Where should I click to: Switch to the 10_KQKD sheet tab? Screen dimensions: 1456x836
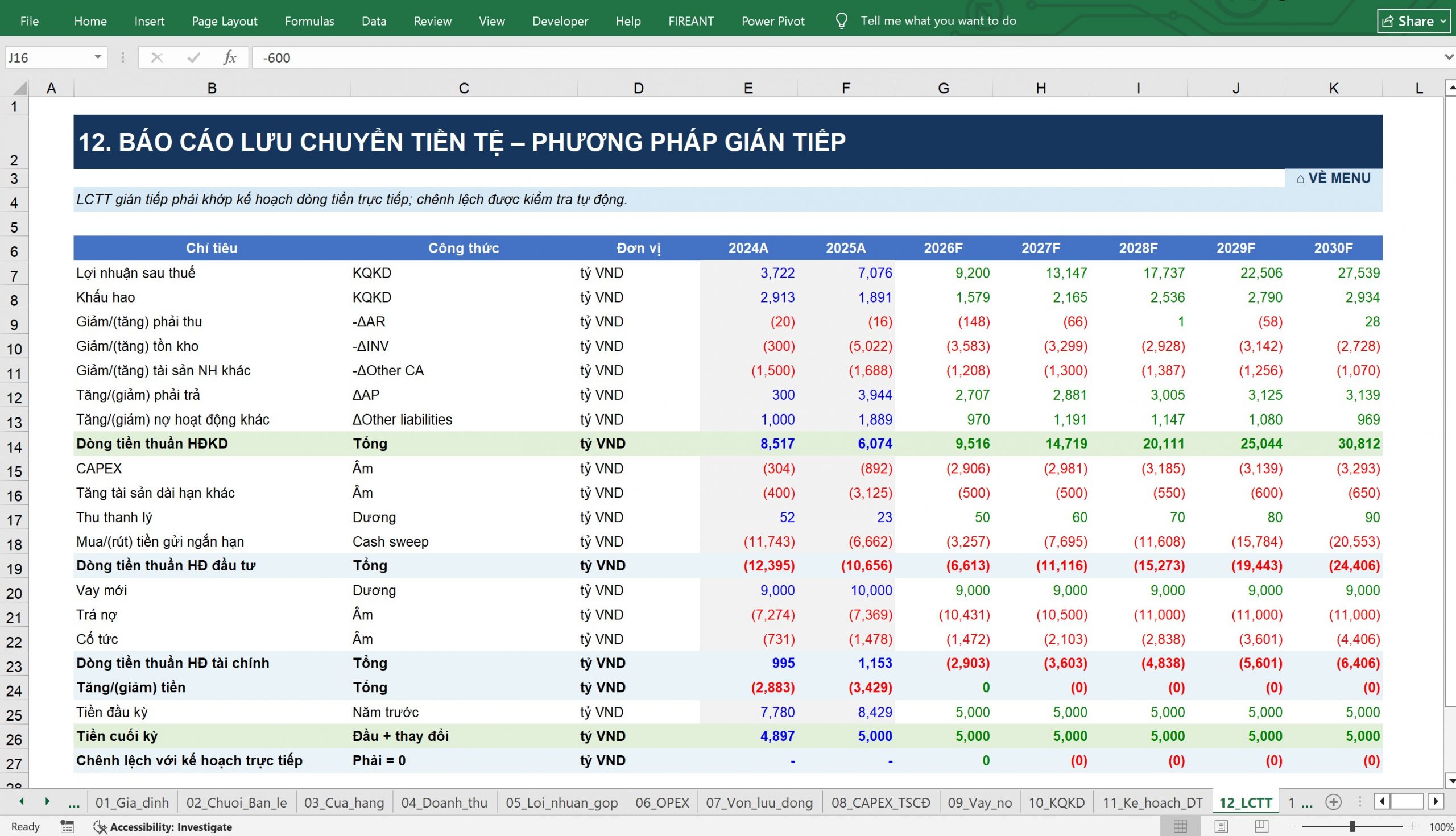click(x=1056, y=802)
